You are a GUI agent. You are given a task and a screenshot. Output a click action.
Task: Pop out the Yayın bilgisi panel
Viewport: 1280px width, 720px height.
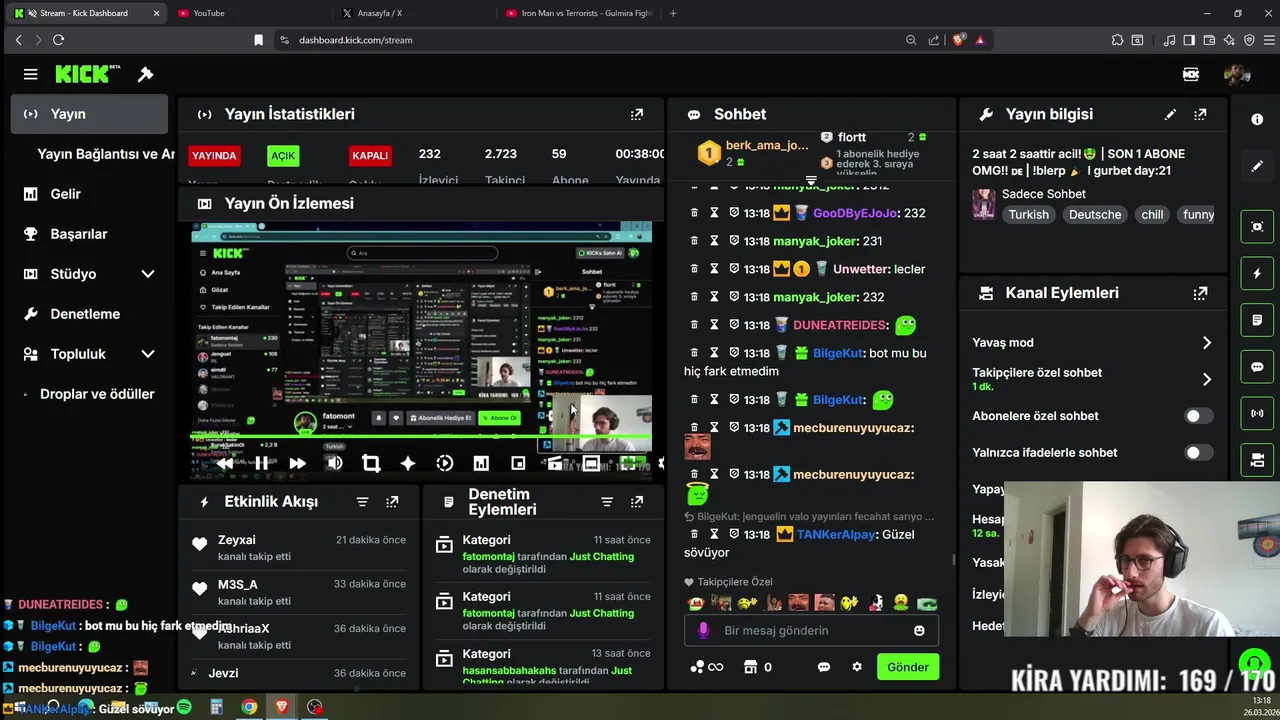[1200, 114]
